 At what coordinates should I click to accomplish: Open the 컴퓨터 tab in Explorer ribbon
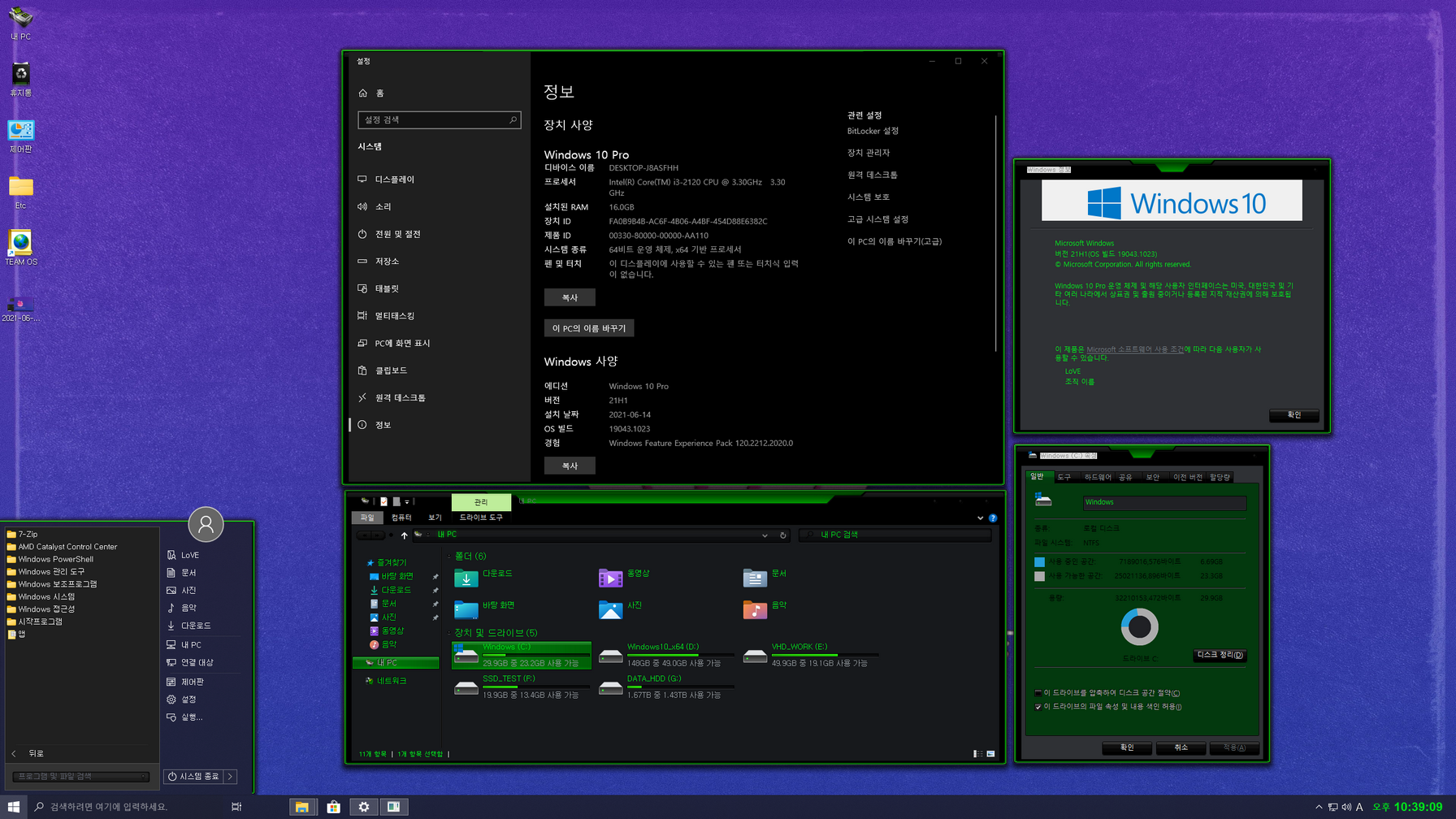point(401,518)
